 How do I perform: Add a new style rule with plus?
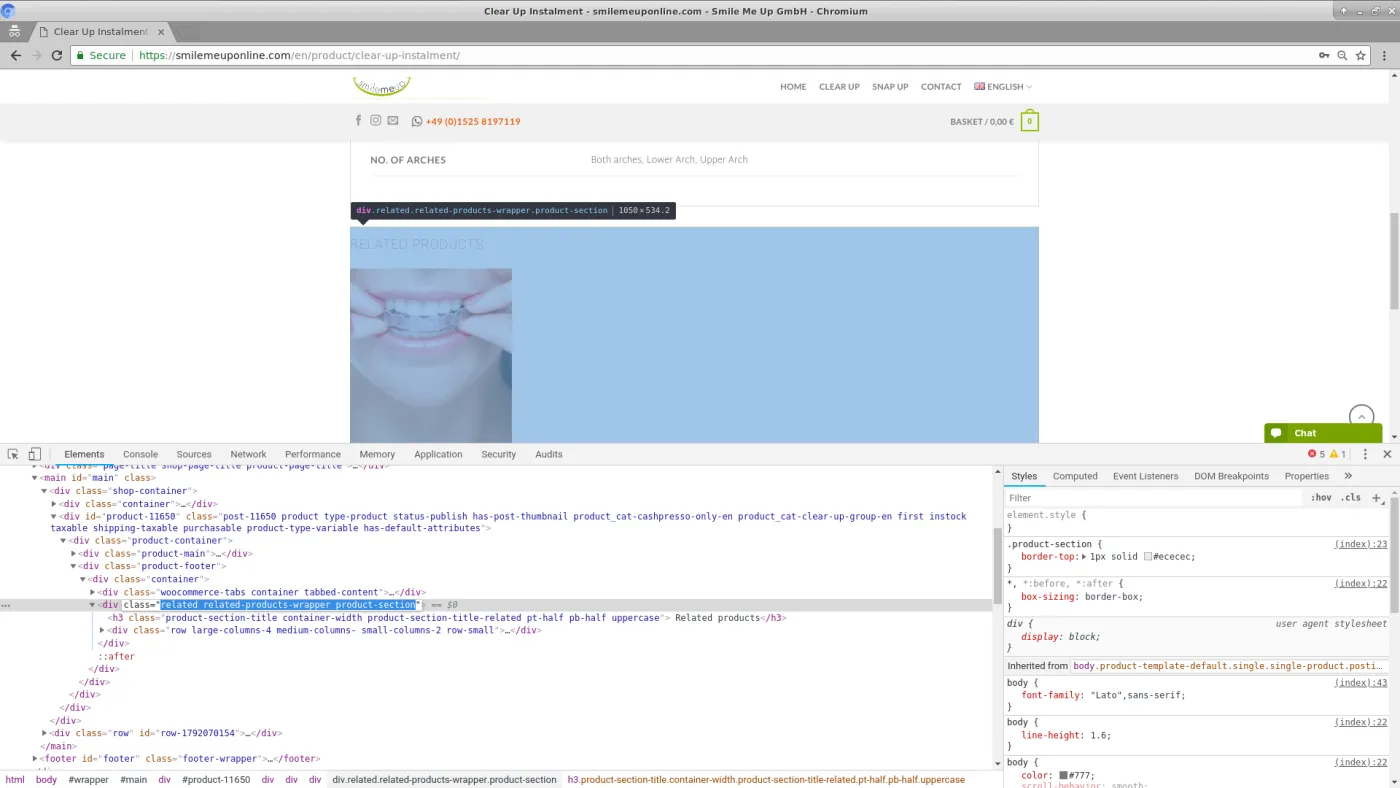pos(1377,498)
